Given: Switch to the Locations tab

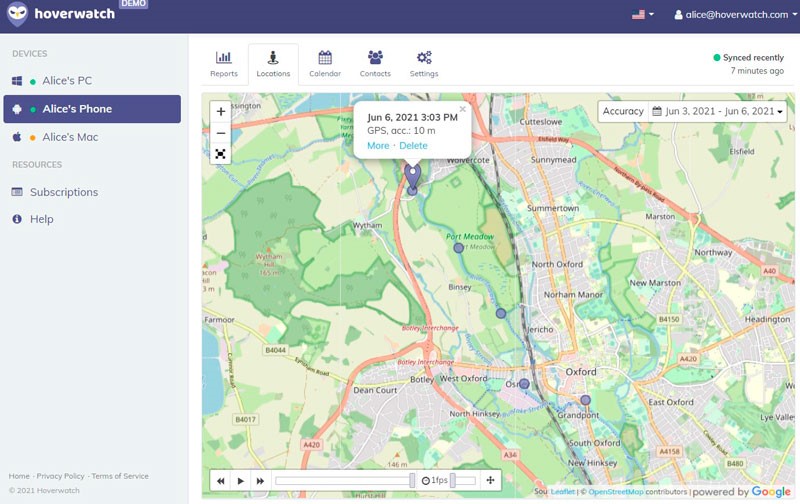Looking at the screenshot, I should tap(273, 64).
